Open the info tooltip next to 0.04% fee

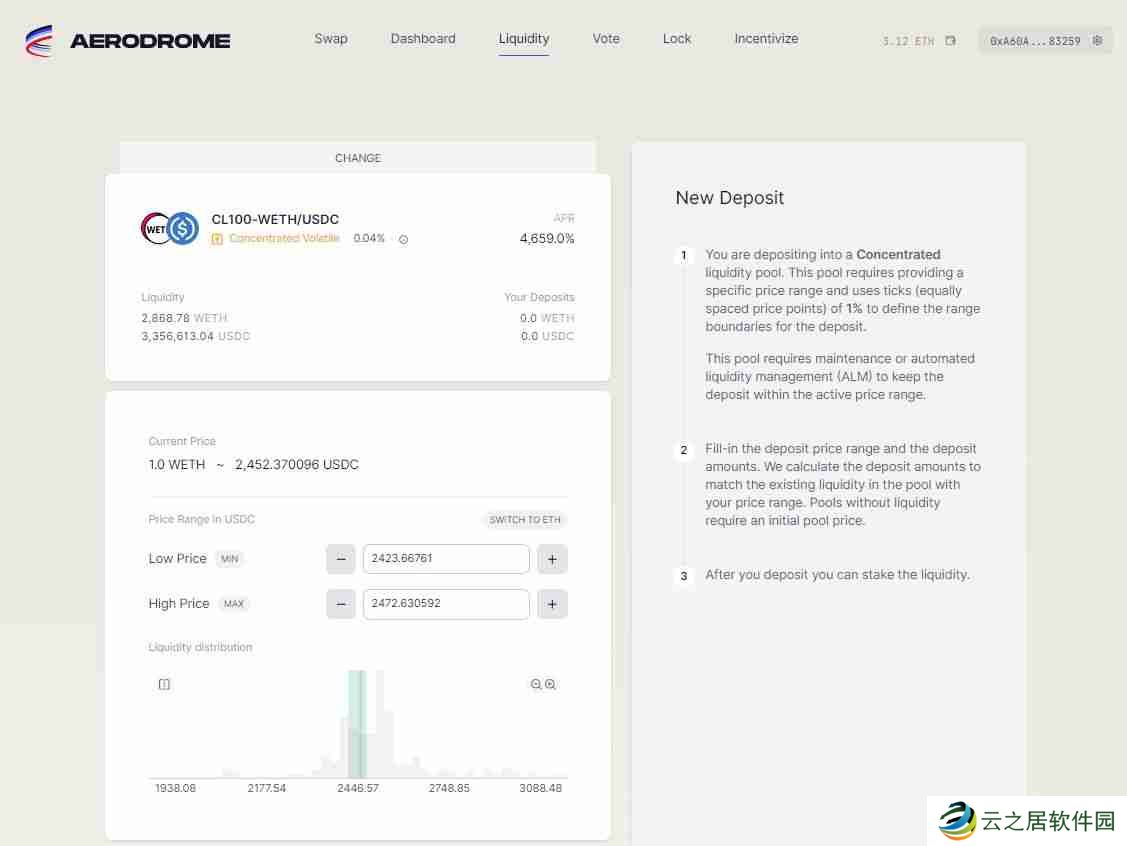403,239
